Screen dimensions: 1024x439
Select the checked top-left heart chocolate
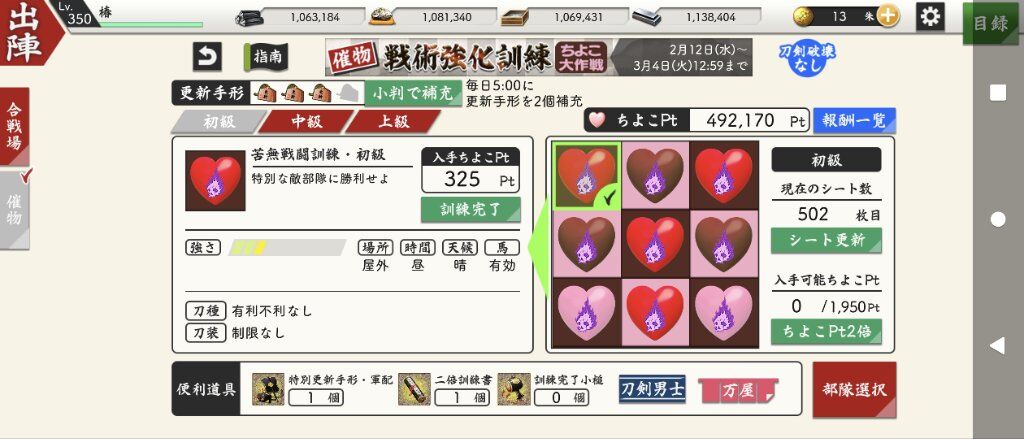tap(587, 176)
